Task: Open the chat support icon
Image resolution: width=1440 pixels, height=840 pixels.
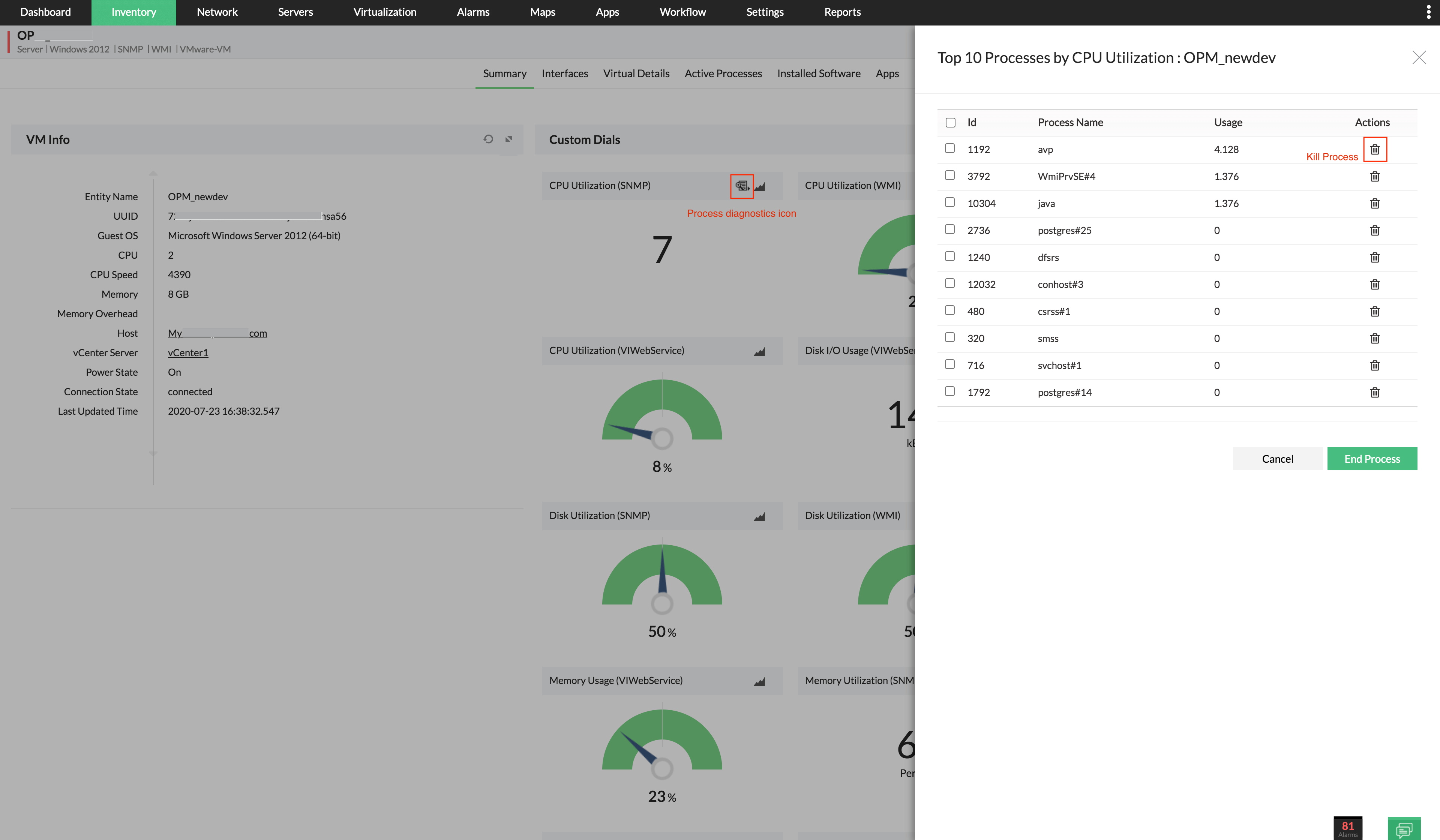Action: 1403,829
